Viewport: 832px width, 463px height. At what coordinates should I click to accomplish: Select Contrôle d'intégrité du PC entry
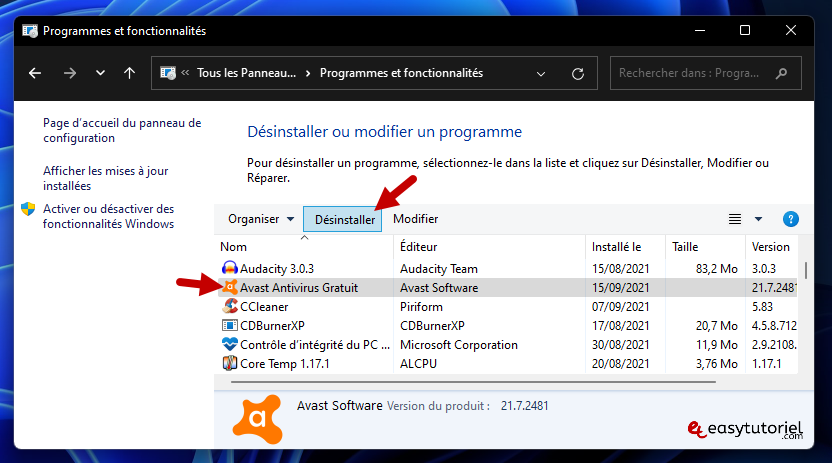point(315,345)
